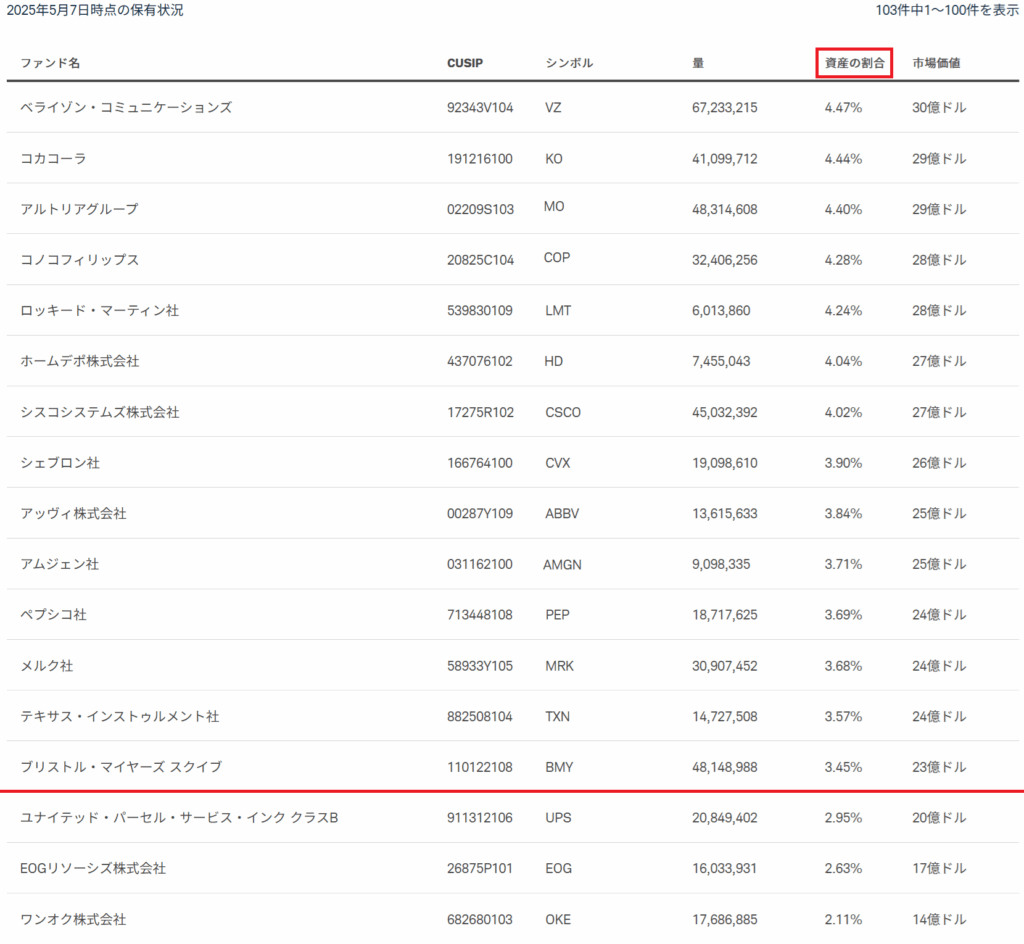Select the KO ticker symbol
The width and height of the screenshot is (1024, 944).
[x=554, y=159]
